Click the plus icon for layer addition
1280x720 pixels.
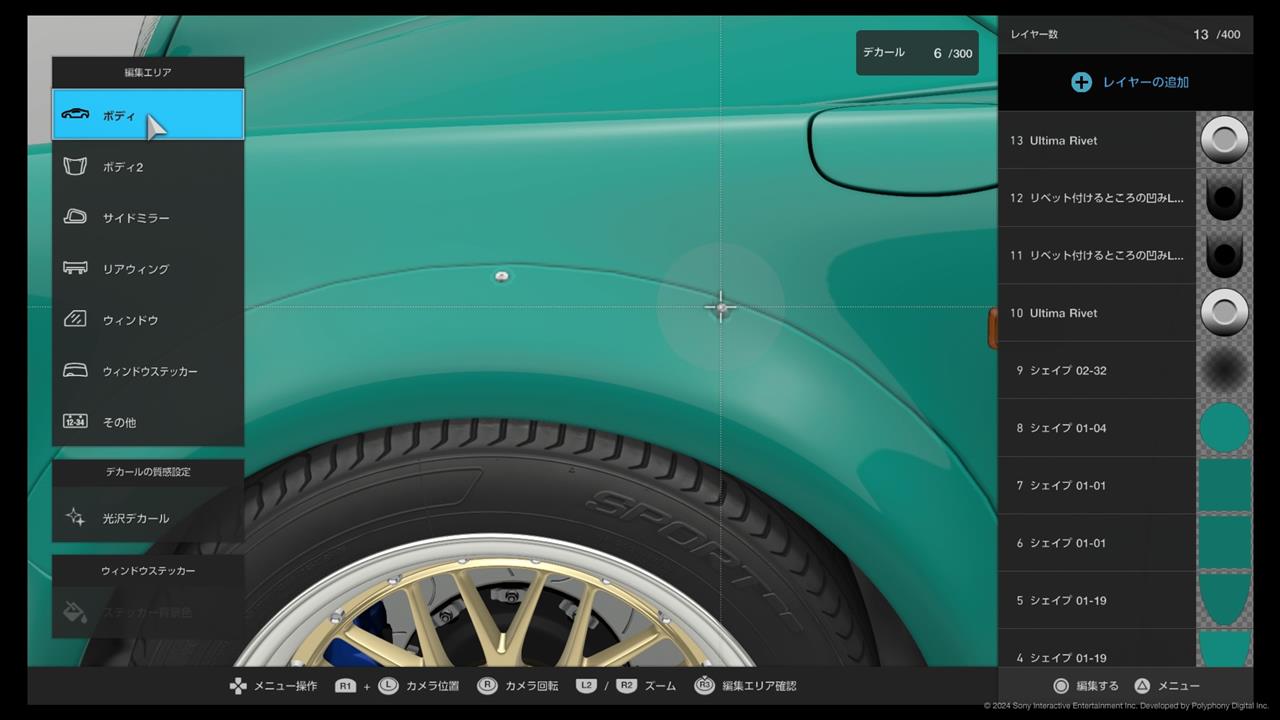(1081, 82)
